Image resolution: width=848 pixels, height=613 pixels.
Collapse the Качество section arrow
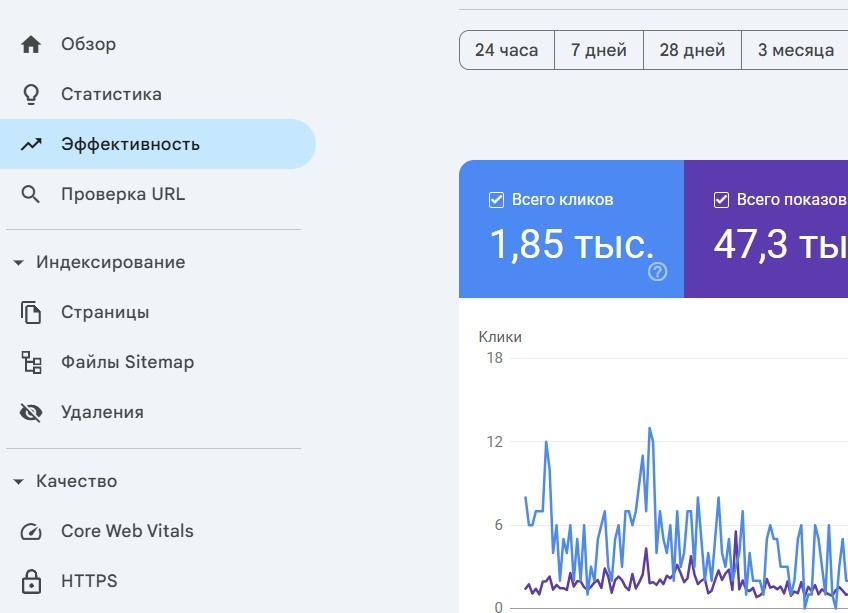click(18, 482)
